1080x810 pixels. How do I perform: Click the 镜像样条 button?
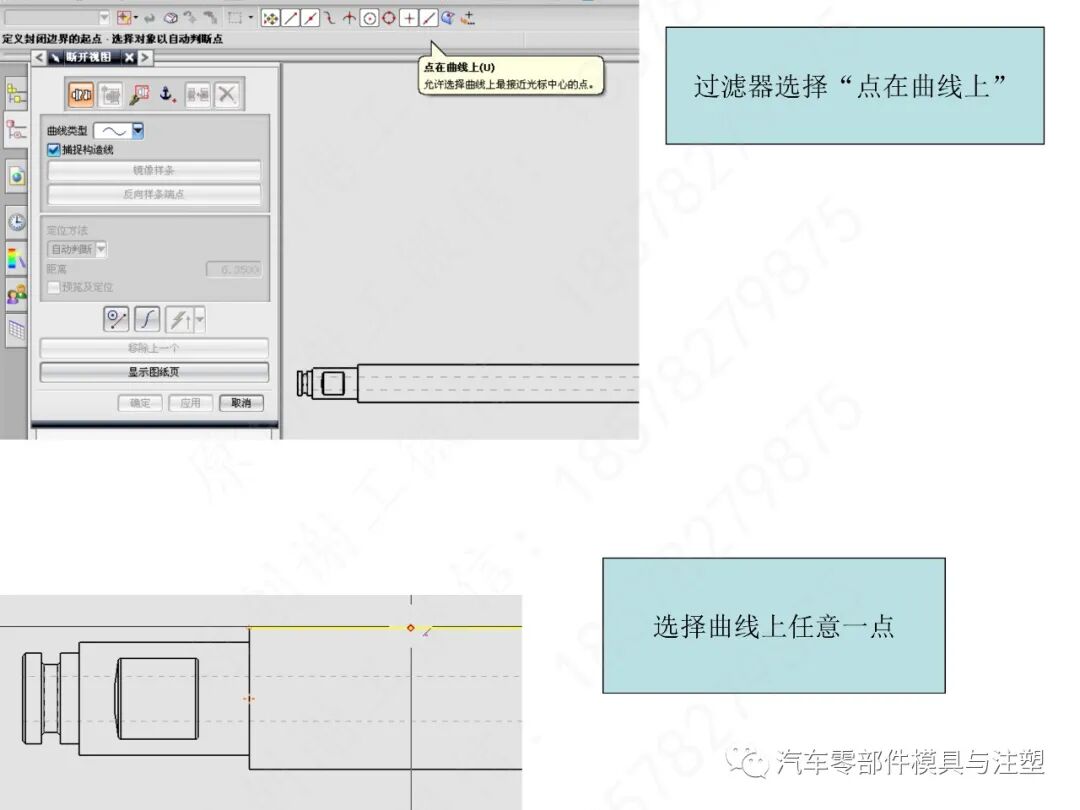(x=154, y=170)
